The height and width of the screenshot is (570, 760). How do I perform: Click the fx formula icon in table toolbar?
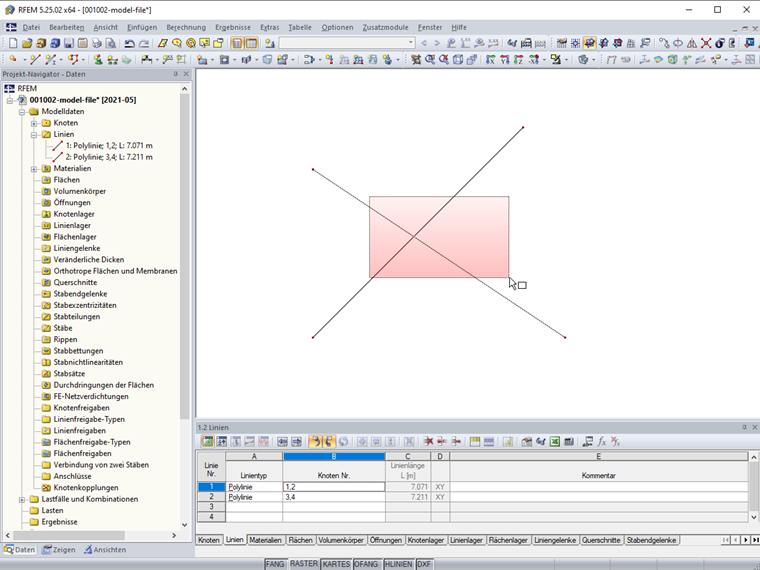point(602,442)
